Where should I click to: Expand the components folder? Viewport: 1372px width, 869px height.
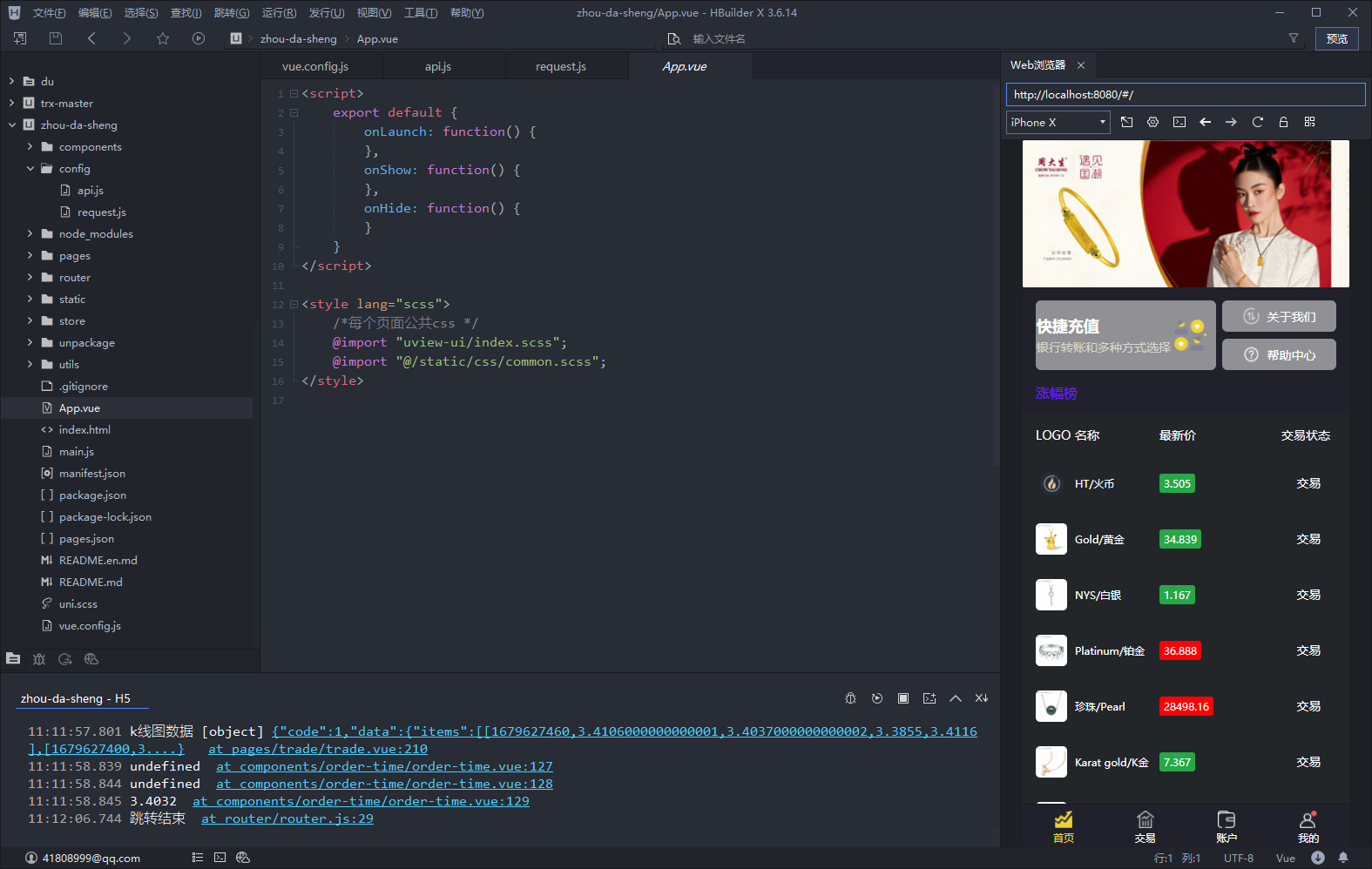[30, 146]
